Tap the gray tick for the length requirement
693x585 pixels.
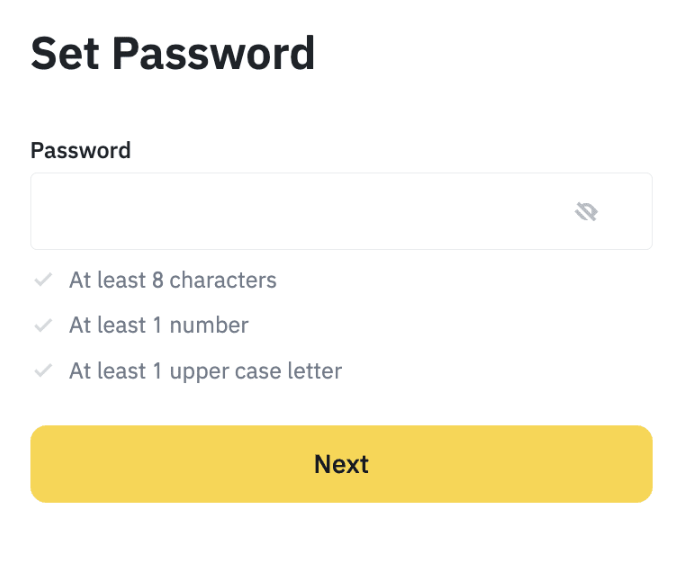pos(43,280)
